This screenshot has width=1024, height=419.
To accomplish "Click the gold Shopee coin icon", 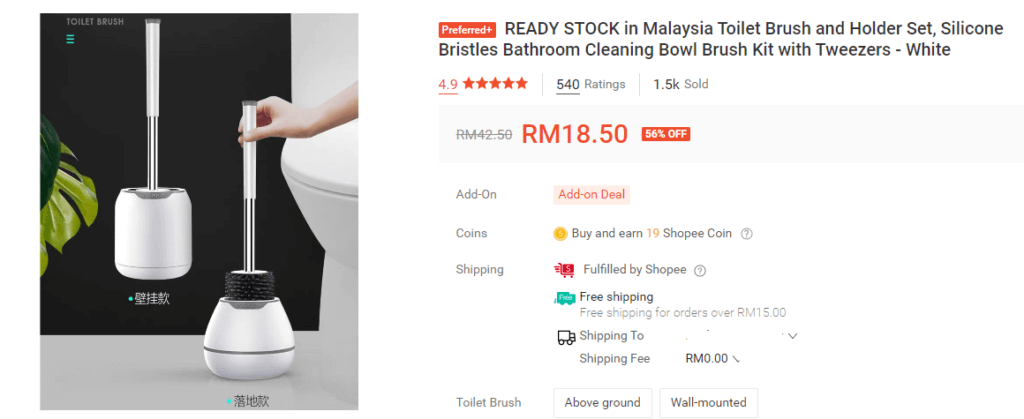I will coord(560,234).
